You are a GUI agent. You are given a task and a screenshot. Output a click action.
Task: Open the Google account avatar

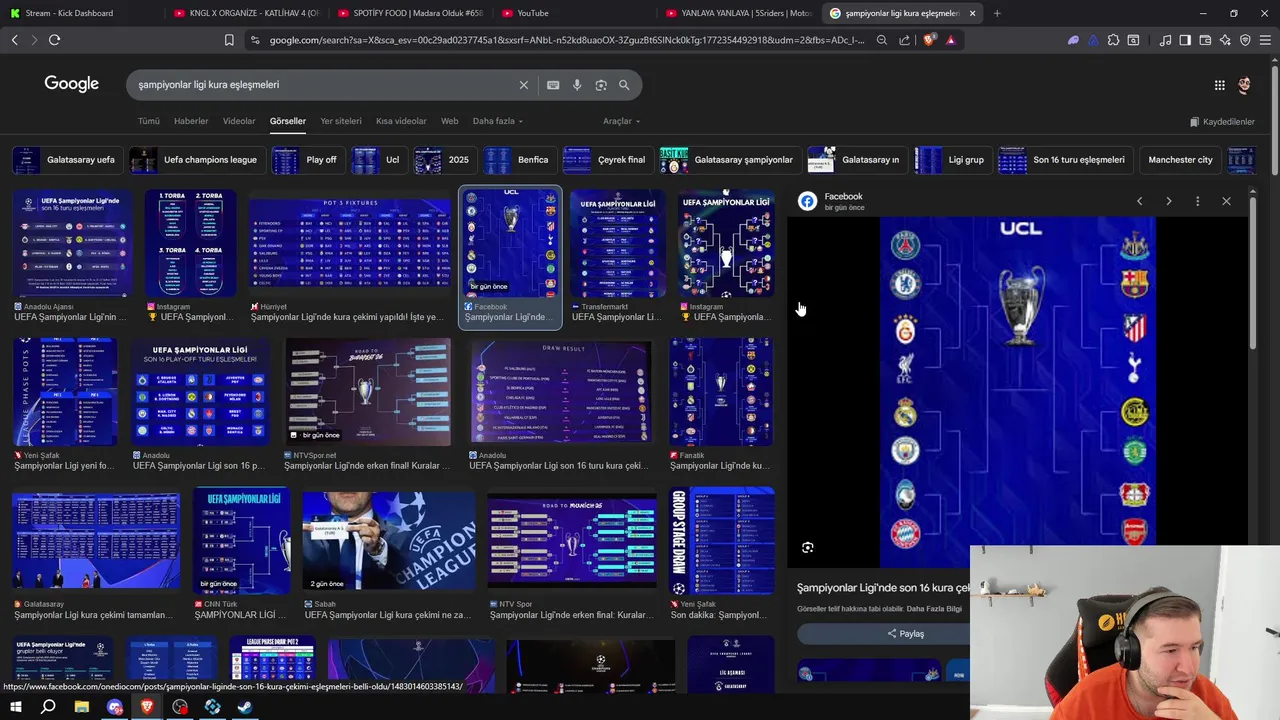1244,85
